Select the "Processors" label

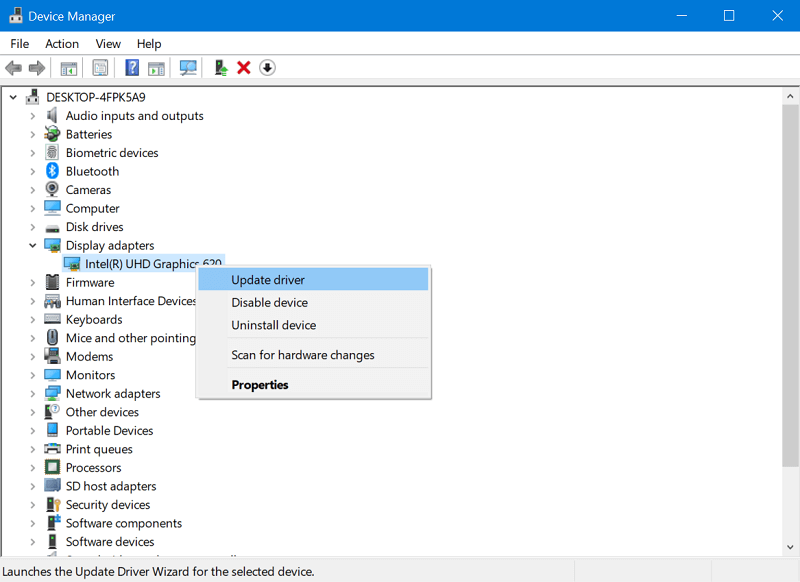point(94,468)
